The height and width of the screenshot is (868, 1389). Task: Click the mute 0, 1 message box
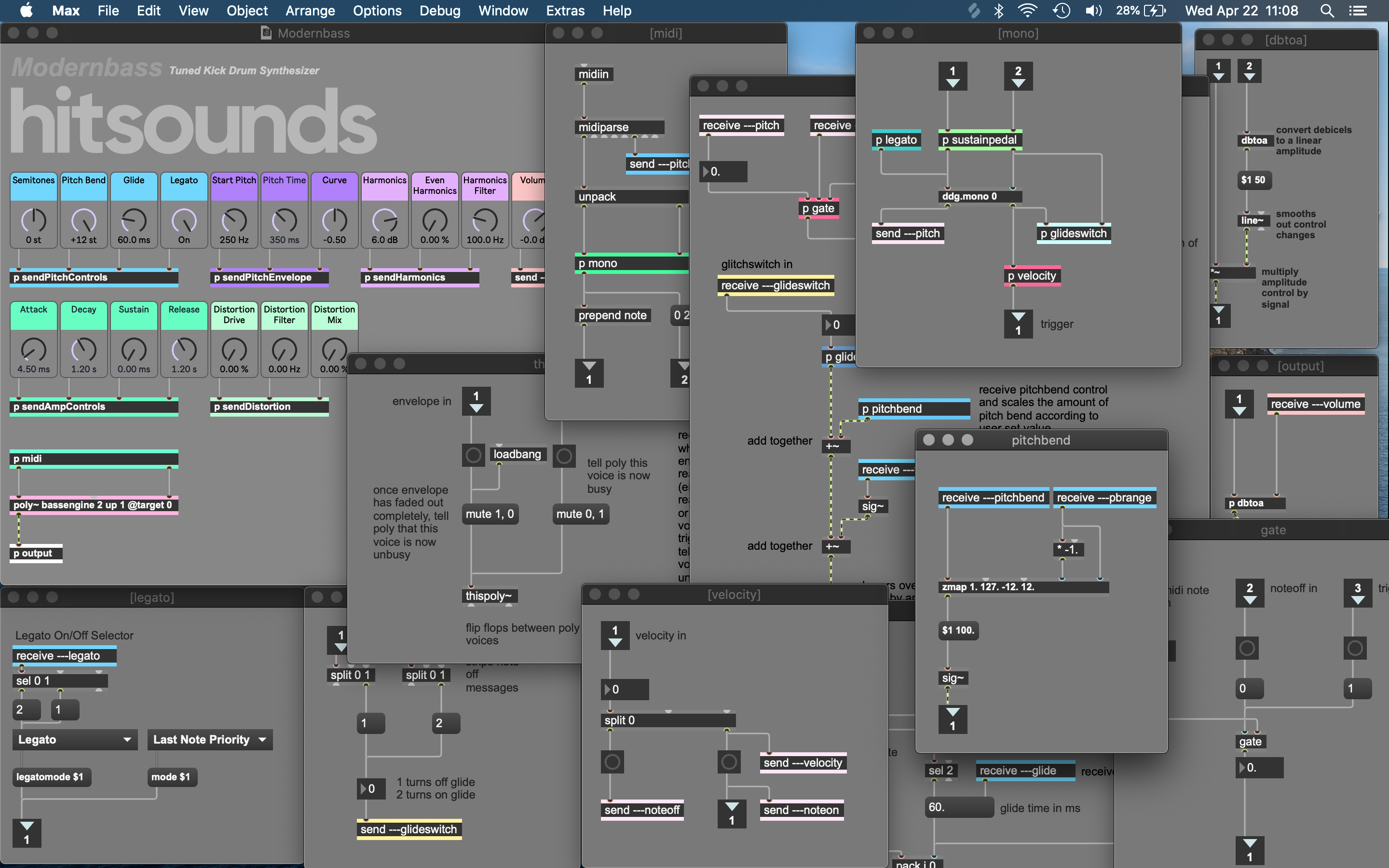coord(580,514)
